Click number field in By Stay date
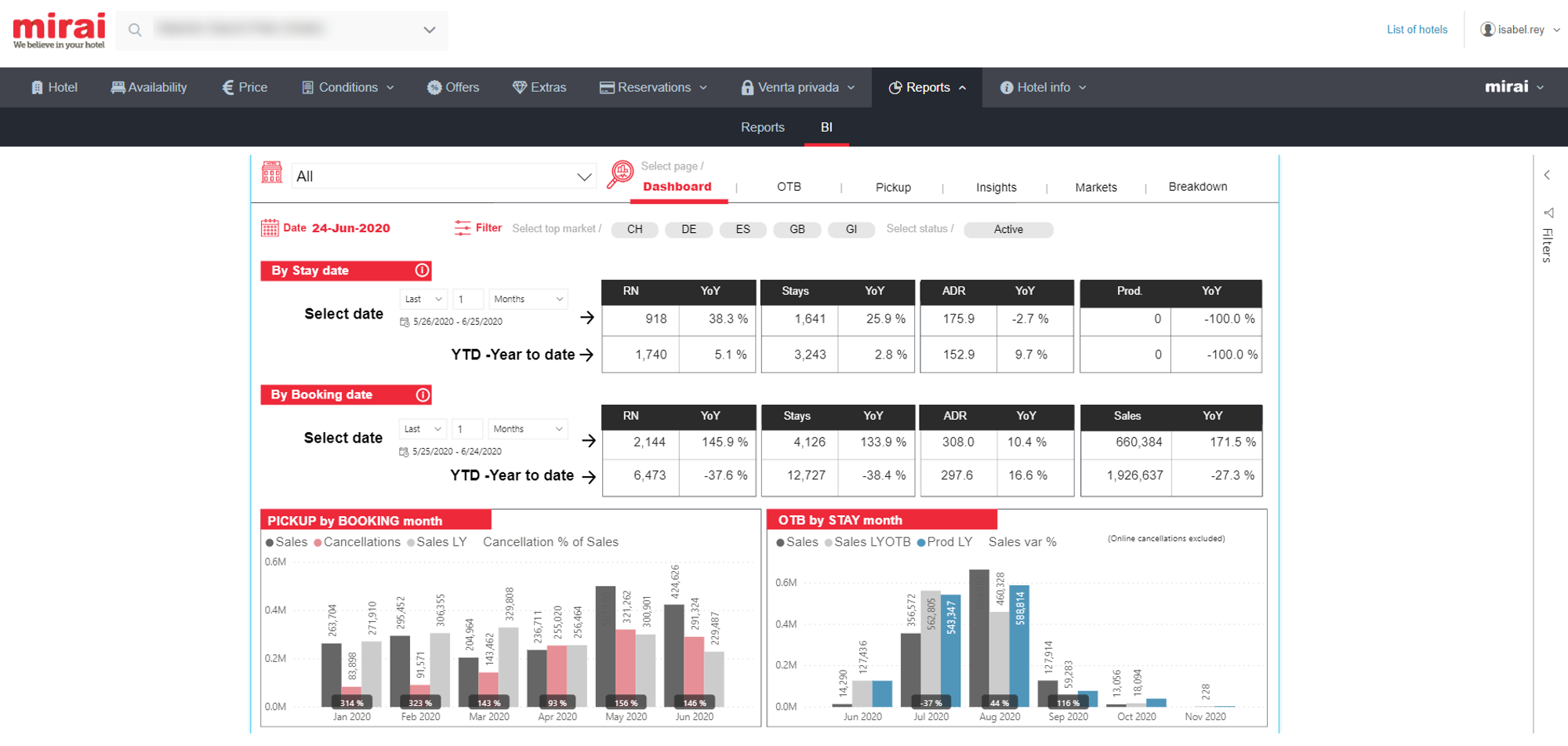 click(x=468, y=299)
